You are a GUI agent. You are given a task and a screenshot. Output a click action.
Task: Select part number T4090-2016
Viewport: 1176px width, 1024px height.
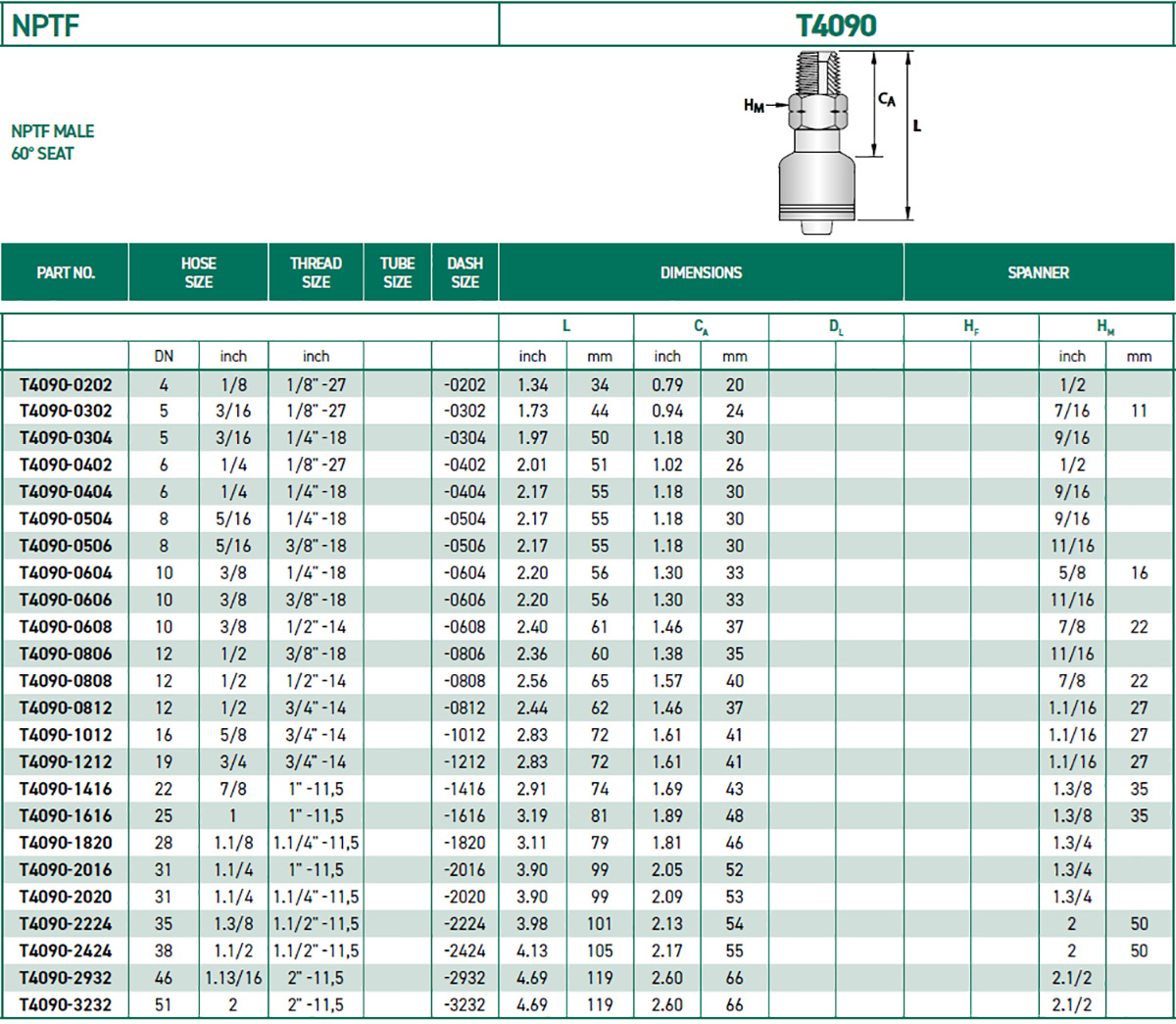[x=66, y=869]
